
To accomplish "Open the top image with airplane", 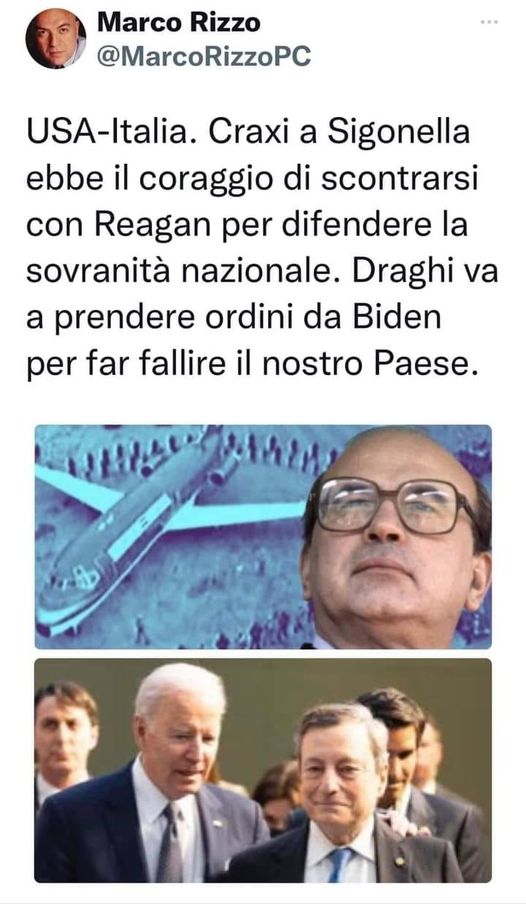I will pyautogui.click(x=263, y=537).
